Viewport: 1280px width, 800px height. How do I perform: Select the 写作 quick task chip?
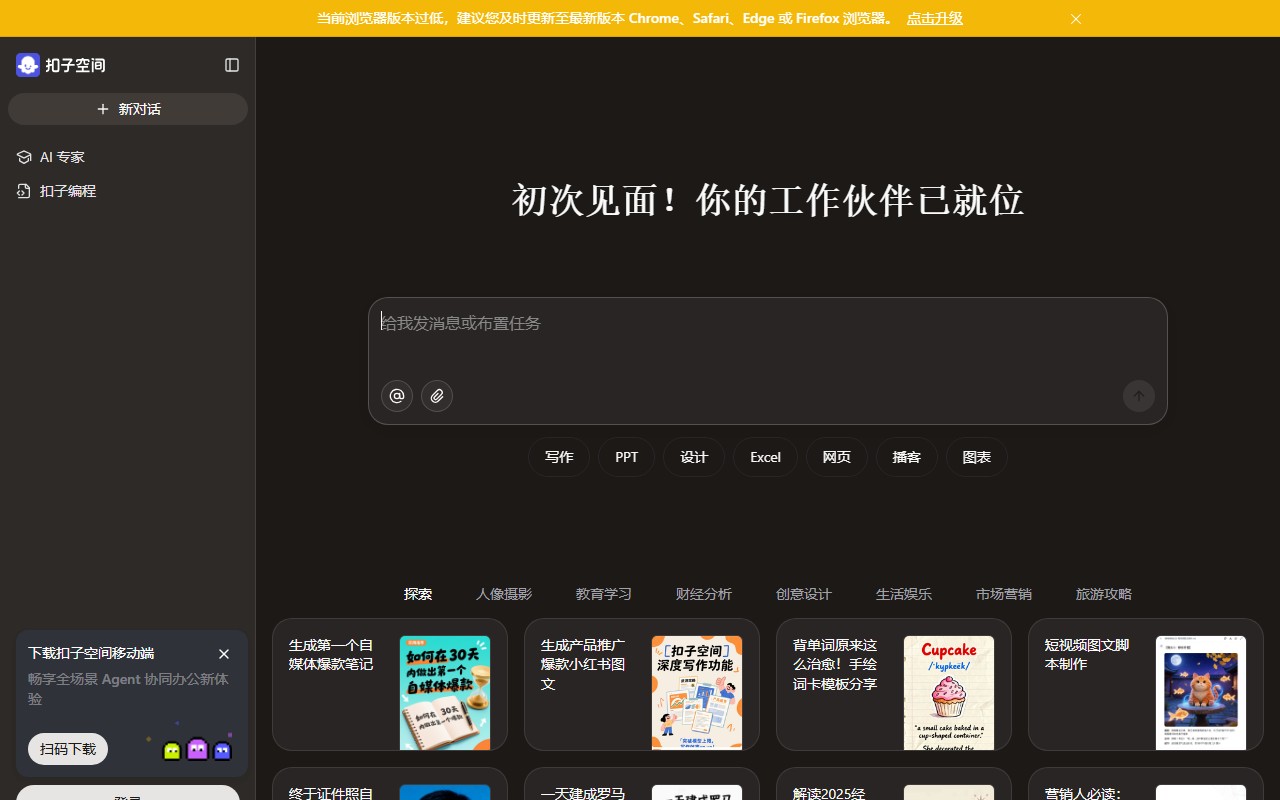click(x=559, y=457)
